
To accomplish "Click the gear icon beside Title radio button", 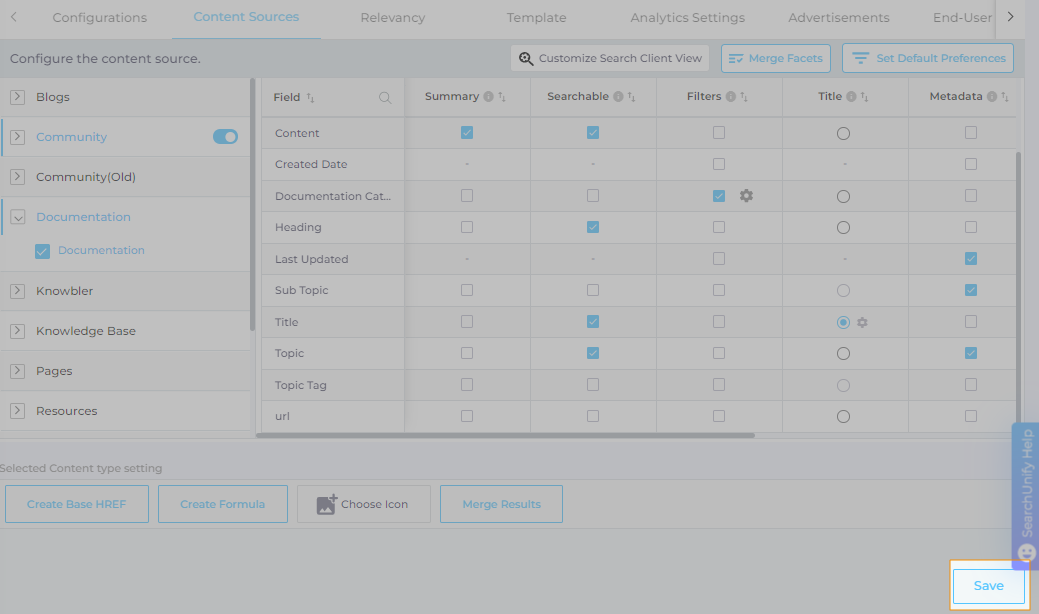I will (x=862, y=323).
